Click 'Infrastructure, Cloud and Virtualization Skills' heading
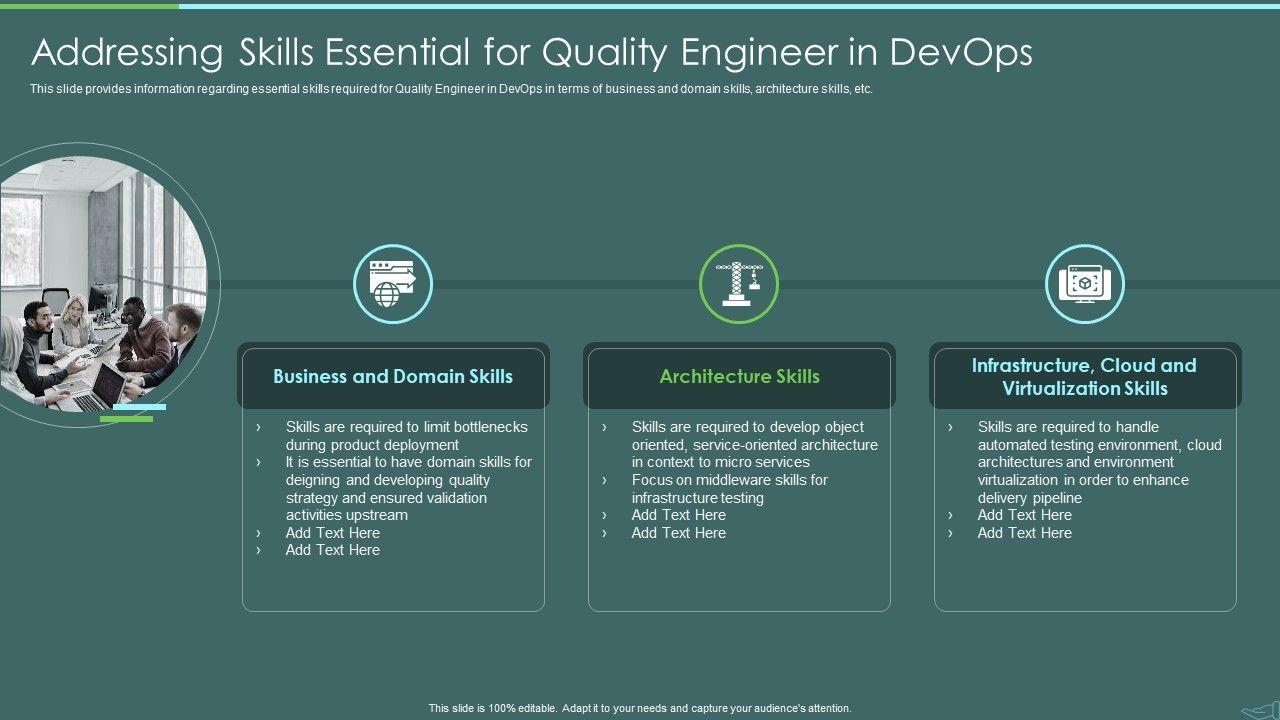This screenshot has height=720, width=1280. pyautogui.click(x=1085, y=377)
